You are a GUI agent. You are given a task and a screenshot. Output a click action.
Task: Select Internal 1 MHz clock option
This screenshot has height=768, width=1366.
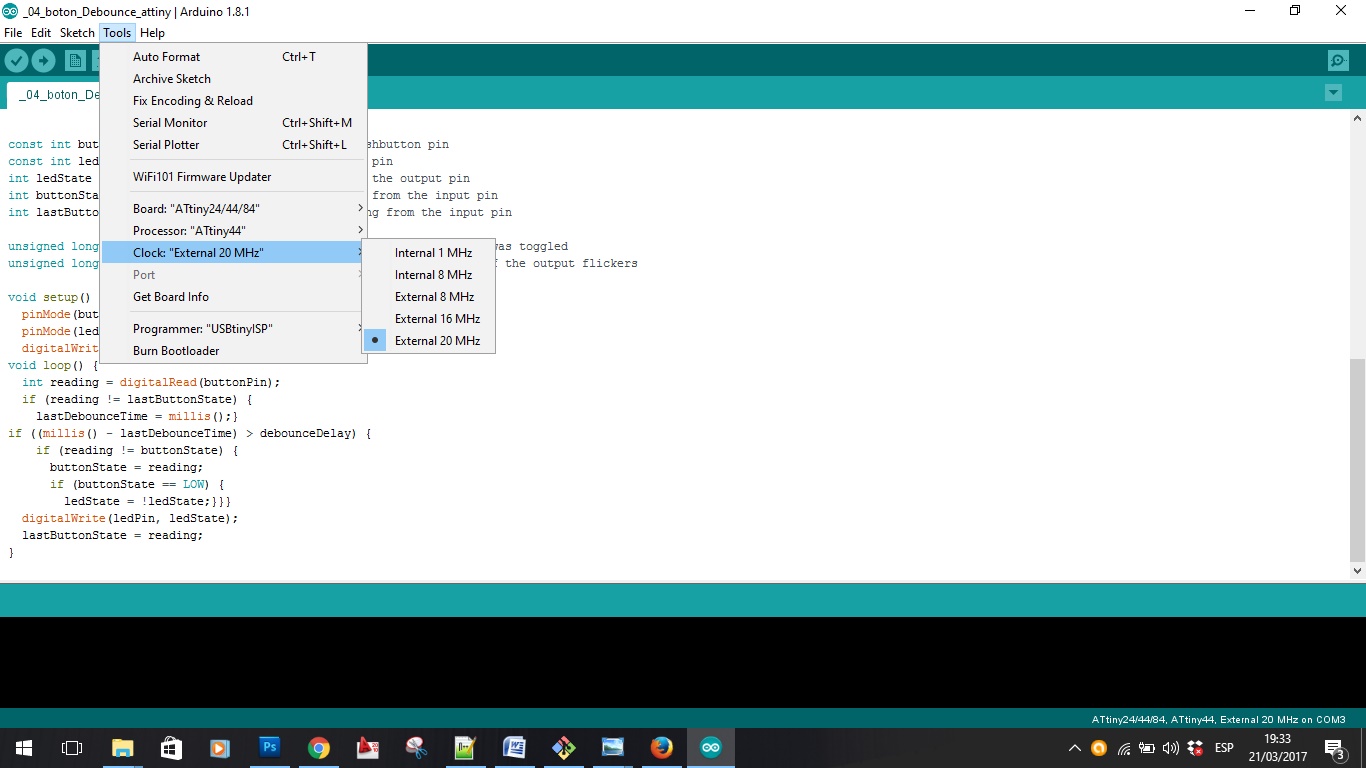click(428, 253)
